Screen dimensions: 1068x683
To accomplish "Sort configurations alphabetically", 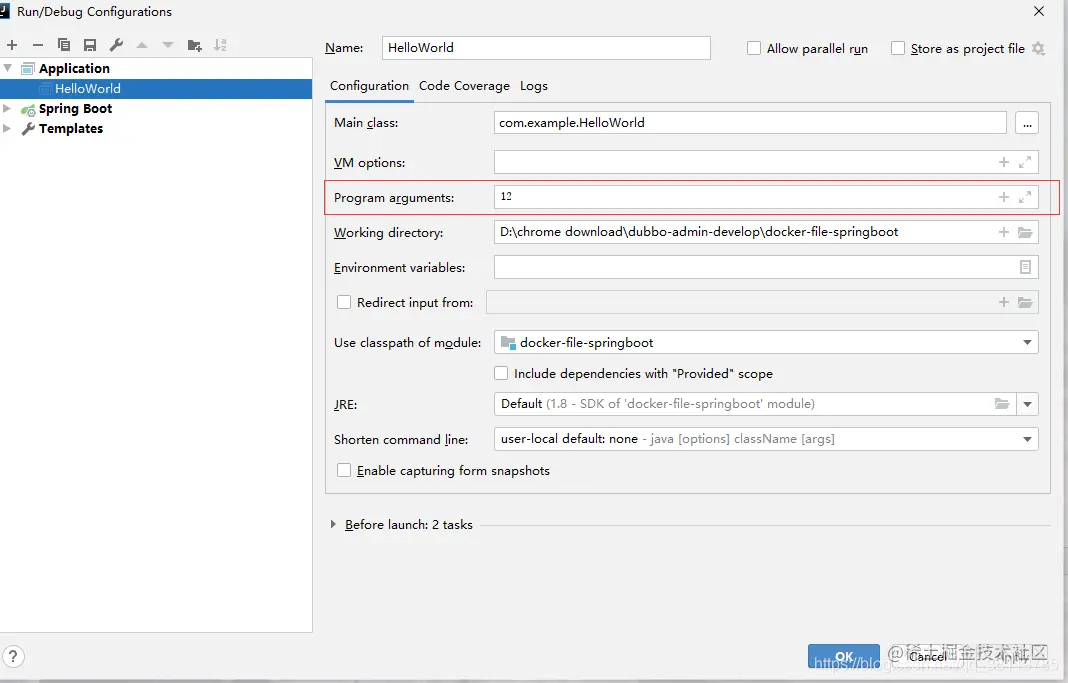I will [x=220, y=45].
